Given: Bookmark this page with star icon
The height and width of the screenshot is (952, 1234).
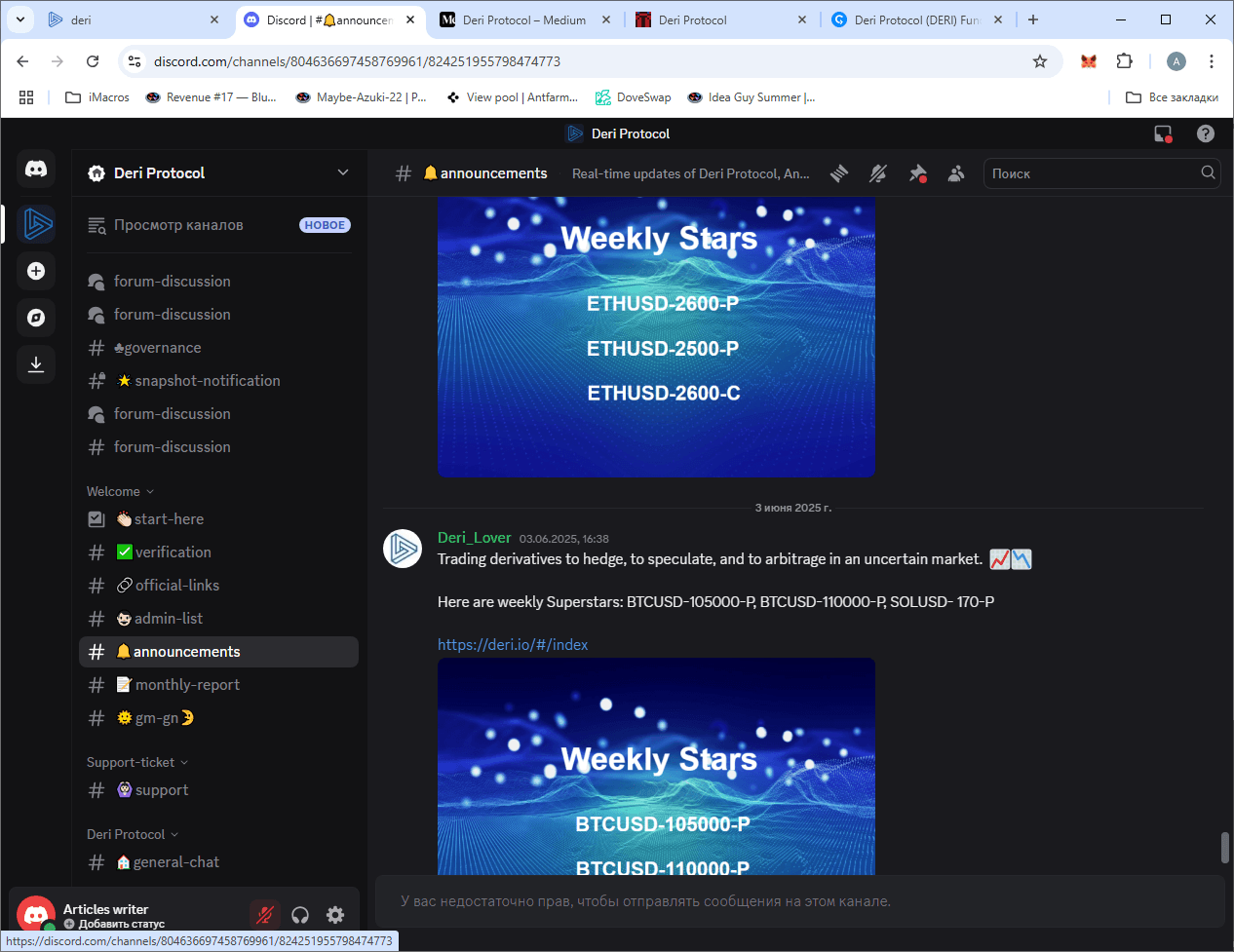Looking at the screenshot, I should (1040, 61).
